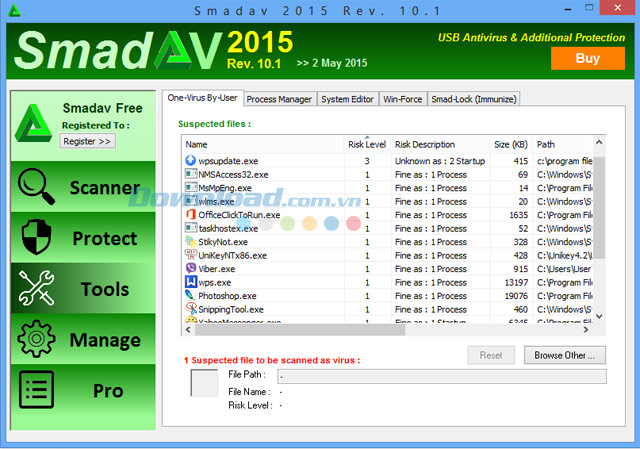The height and width of the screenshot is (449, 640).
Task: Click the NMSAccess32.exe file icon
Action: click(190, 174)
